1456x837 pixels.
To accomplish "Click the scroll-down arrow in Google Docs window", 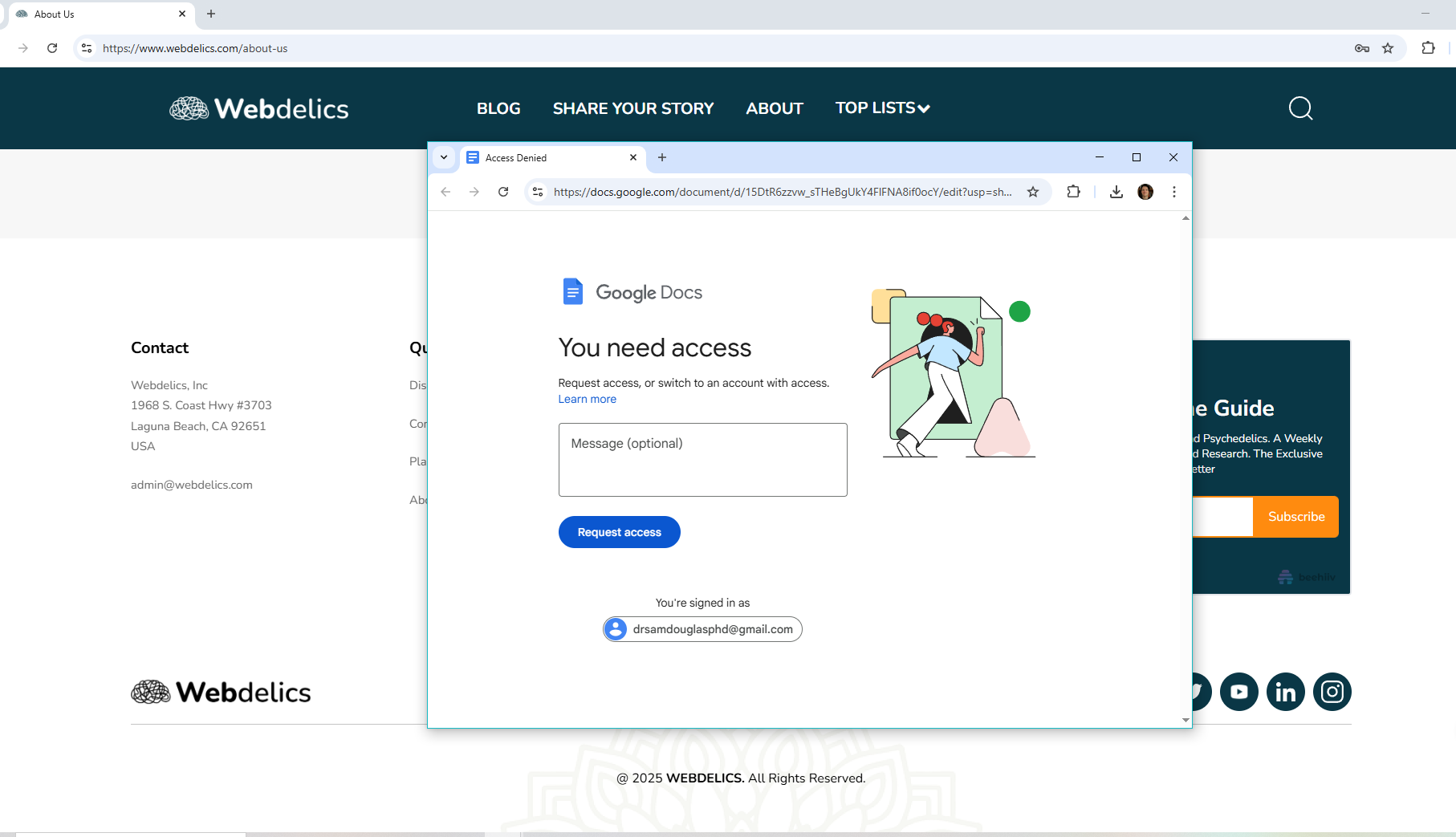I will point(1186,720).
